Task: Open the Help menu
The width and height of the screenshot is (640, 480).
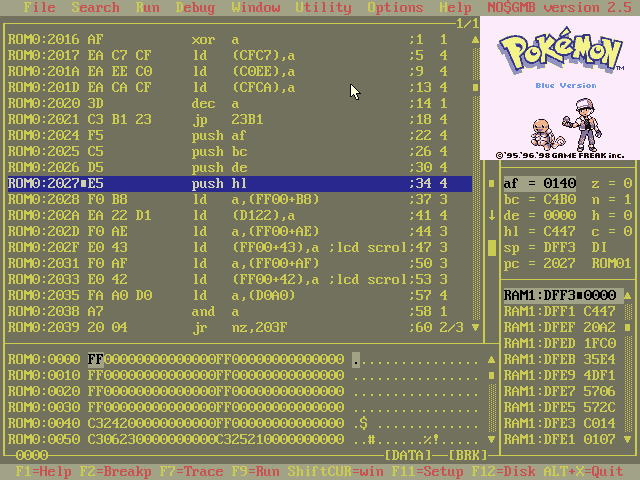Action: click(x=455, y=7)
